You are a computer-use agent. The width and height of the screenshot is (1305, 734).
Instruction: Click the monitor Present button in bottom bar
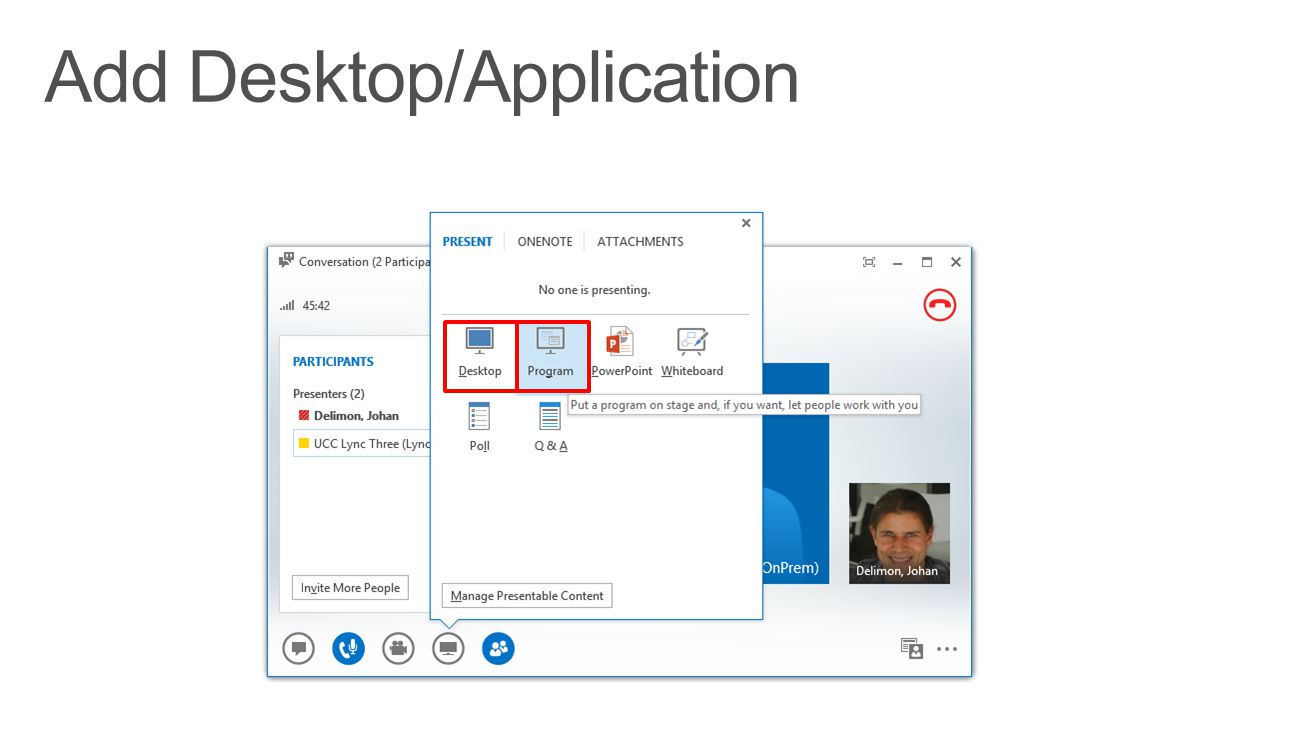tap(448, 648)
